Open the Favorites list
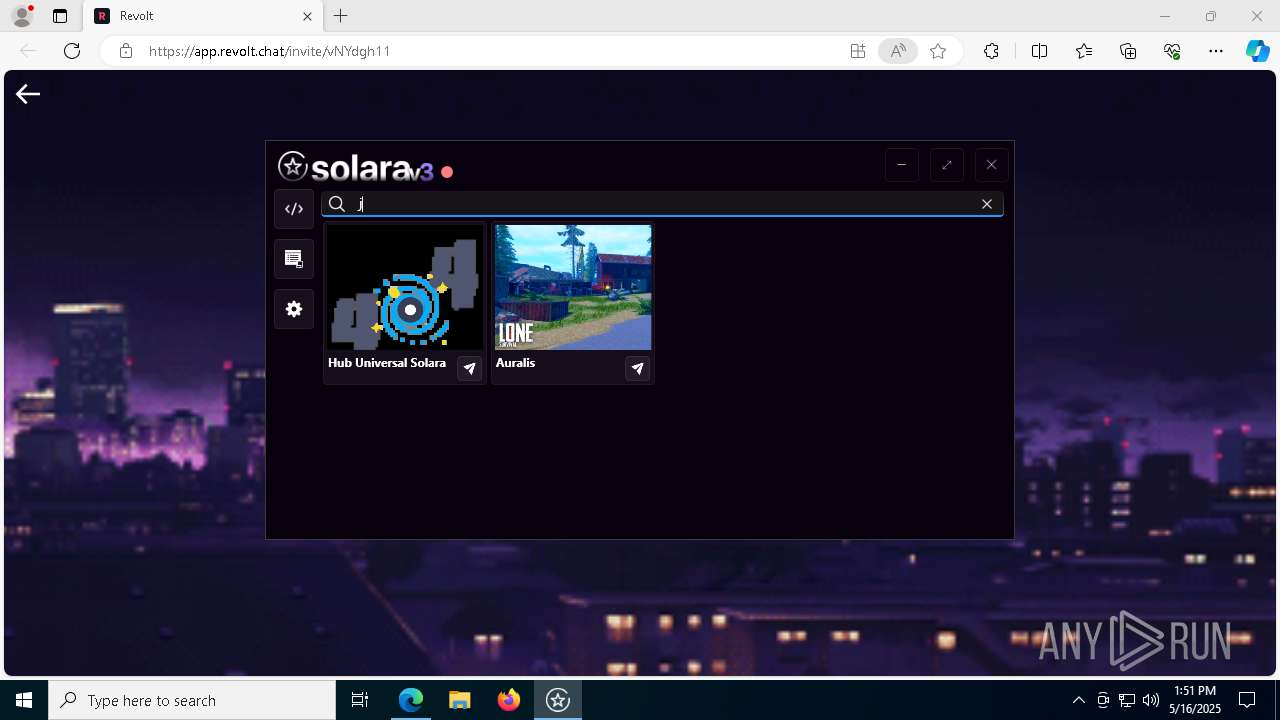1280x720 pixels. point(1084,51)
